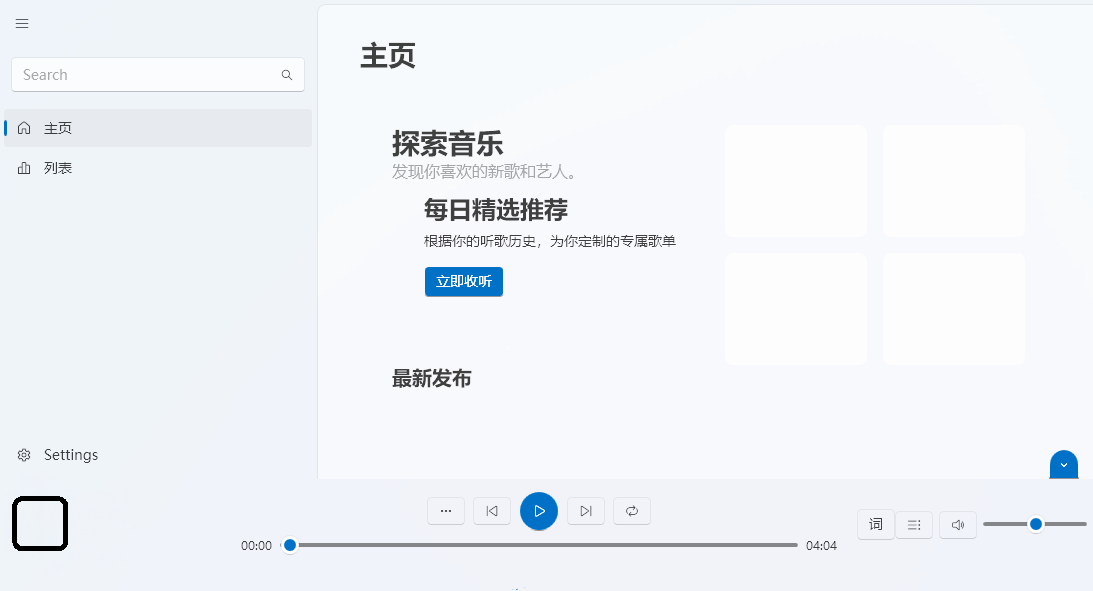1093x591 pixels.
Task: Select the 主页 home icon in sidebar
Action: 23,128
